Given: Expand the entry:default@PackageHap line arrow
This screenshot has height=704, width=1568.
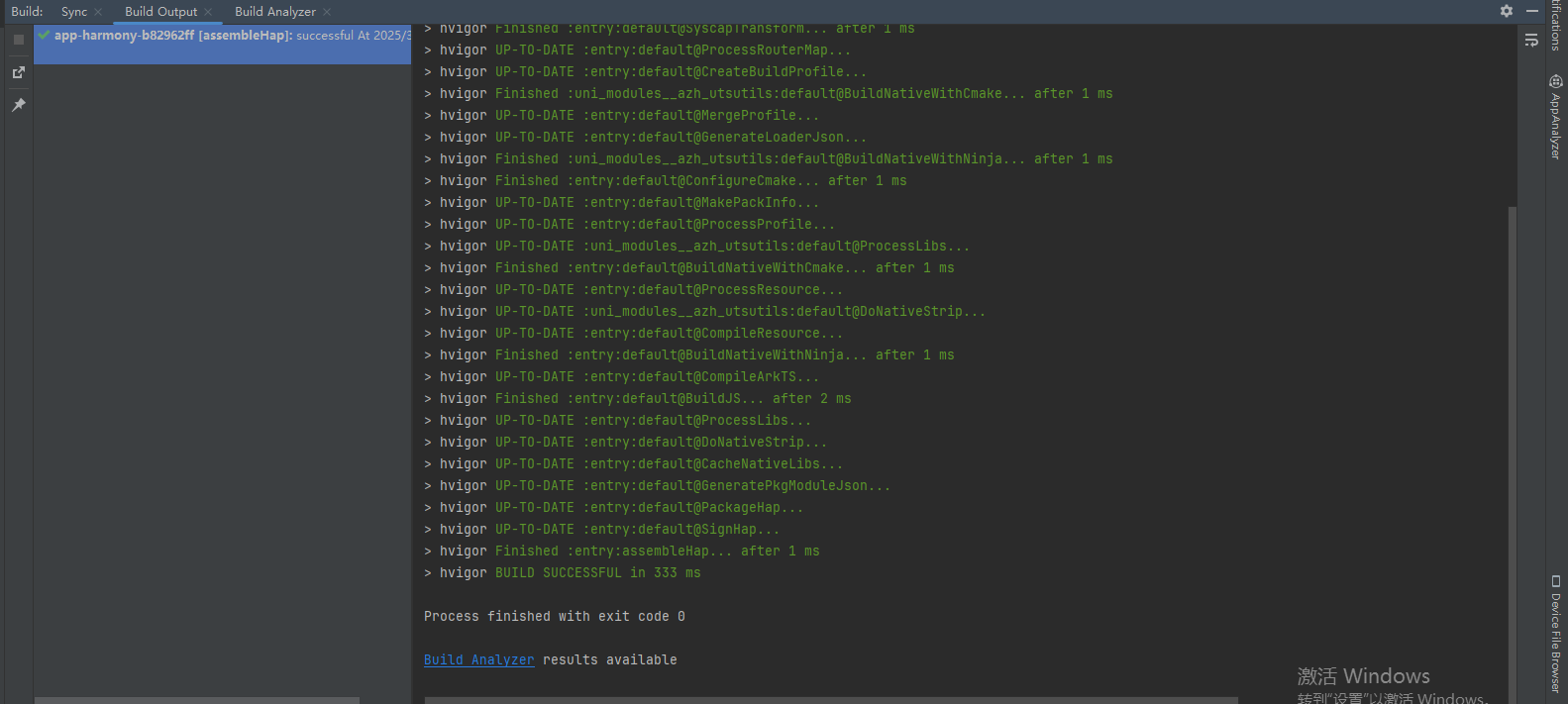Looking at the screenshot, I should pos(428,508).
